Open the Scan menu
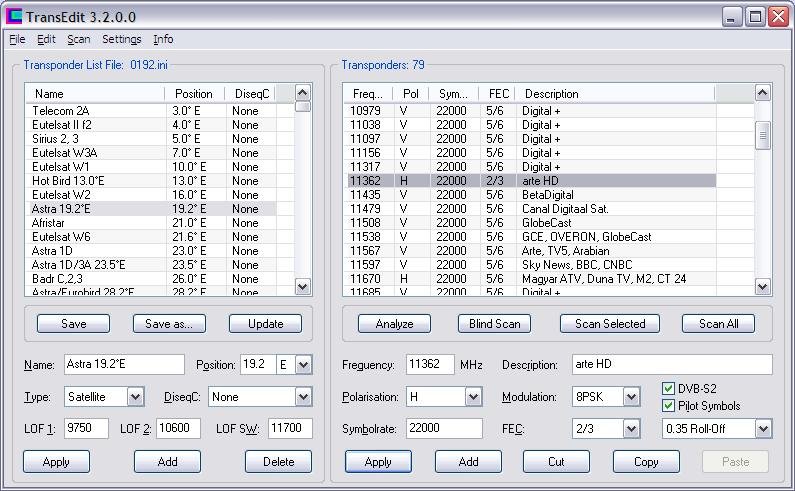795x491 pixels. (x=79, y=39)
